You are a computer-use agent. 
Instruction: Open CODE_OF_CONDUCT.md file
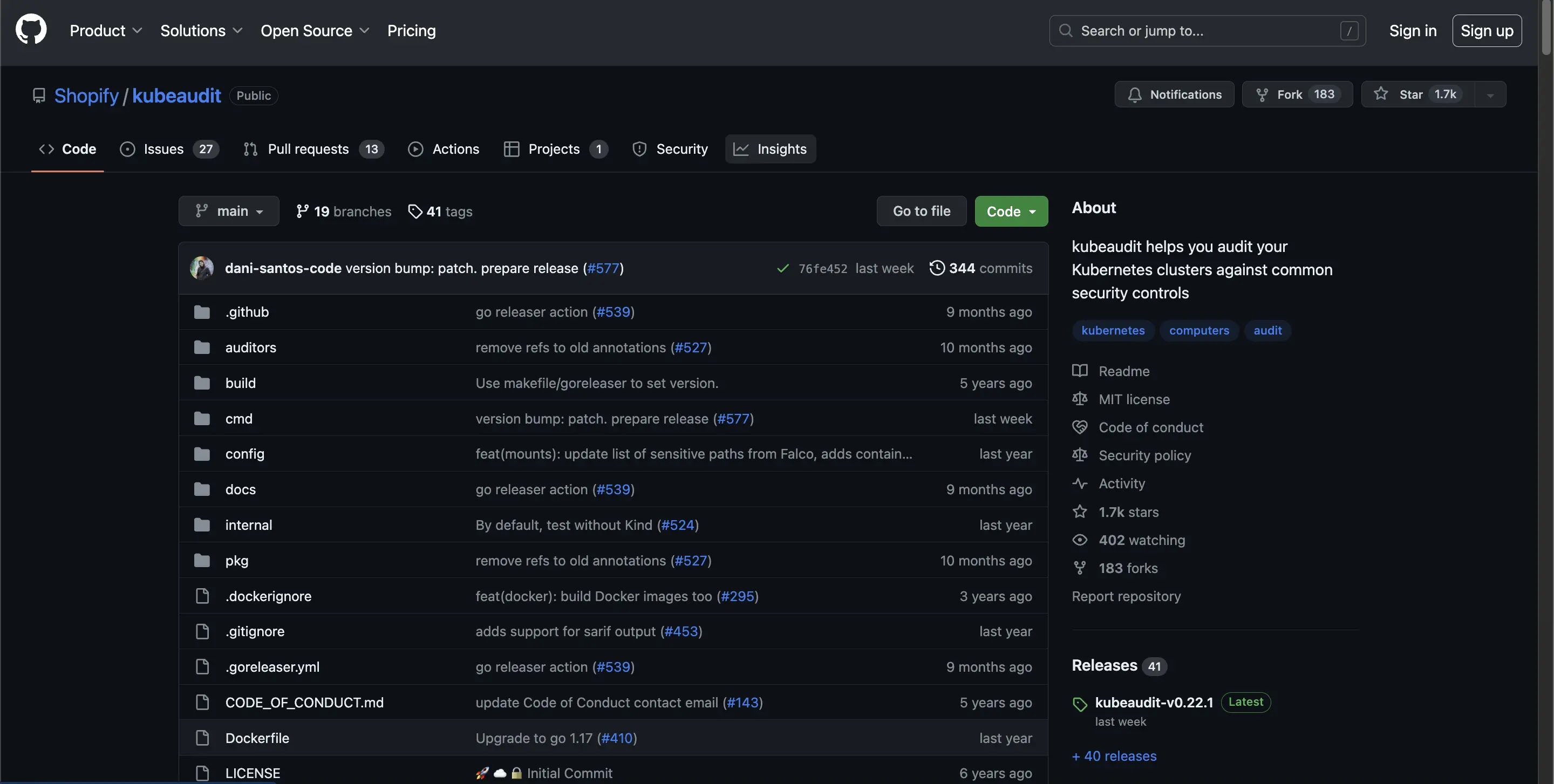tap(304, 702)
